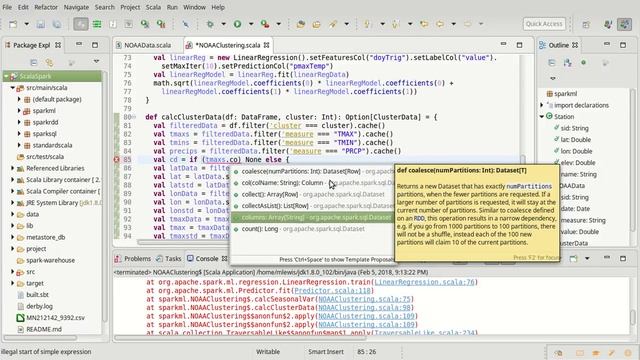This screenshot has width=640, height=360.
Task: Open the Scala menu
Action: click(153, 7)
